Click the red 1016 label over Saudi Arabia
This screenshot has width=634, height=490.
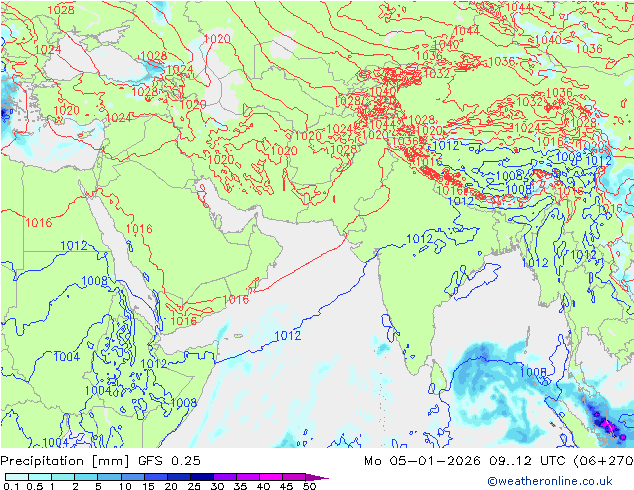tap(139, 229)
